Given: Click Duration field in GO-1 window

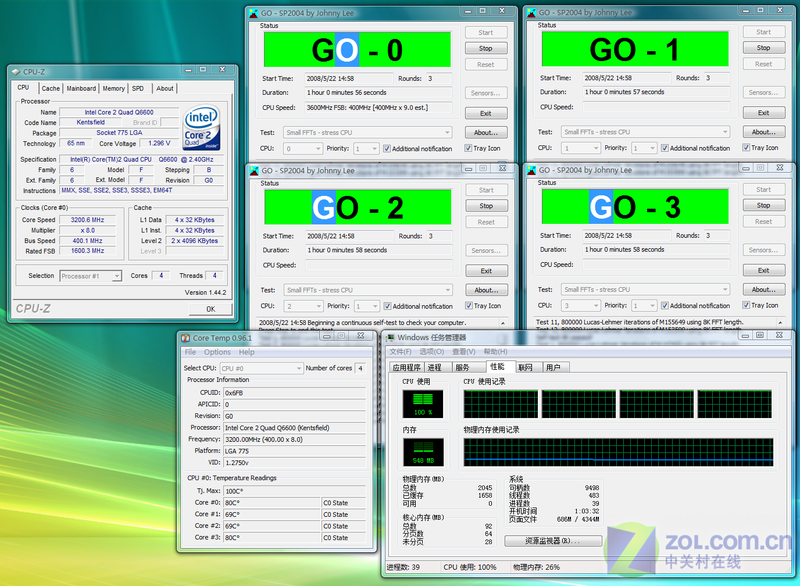Looking at the screenshot, I should [x=656, y=92].
